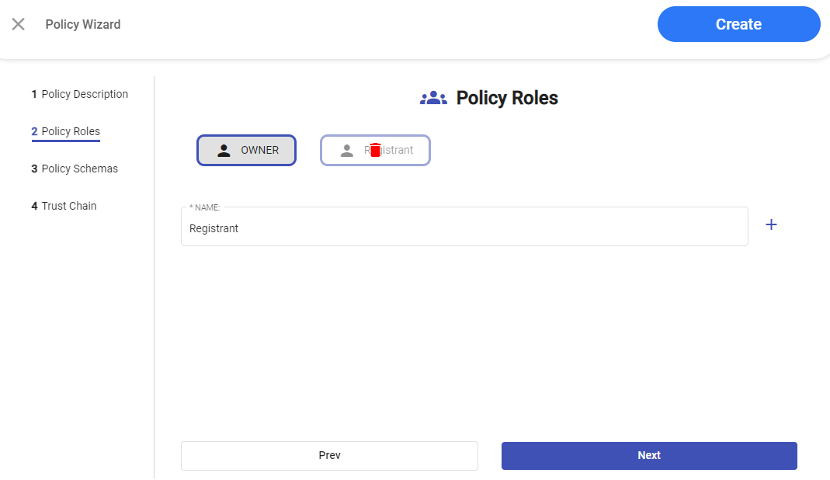Select the Policy Roles step
This screenshot has height=480, width=830.
click(x=66, y=131)
